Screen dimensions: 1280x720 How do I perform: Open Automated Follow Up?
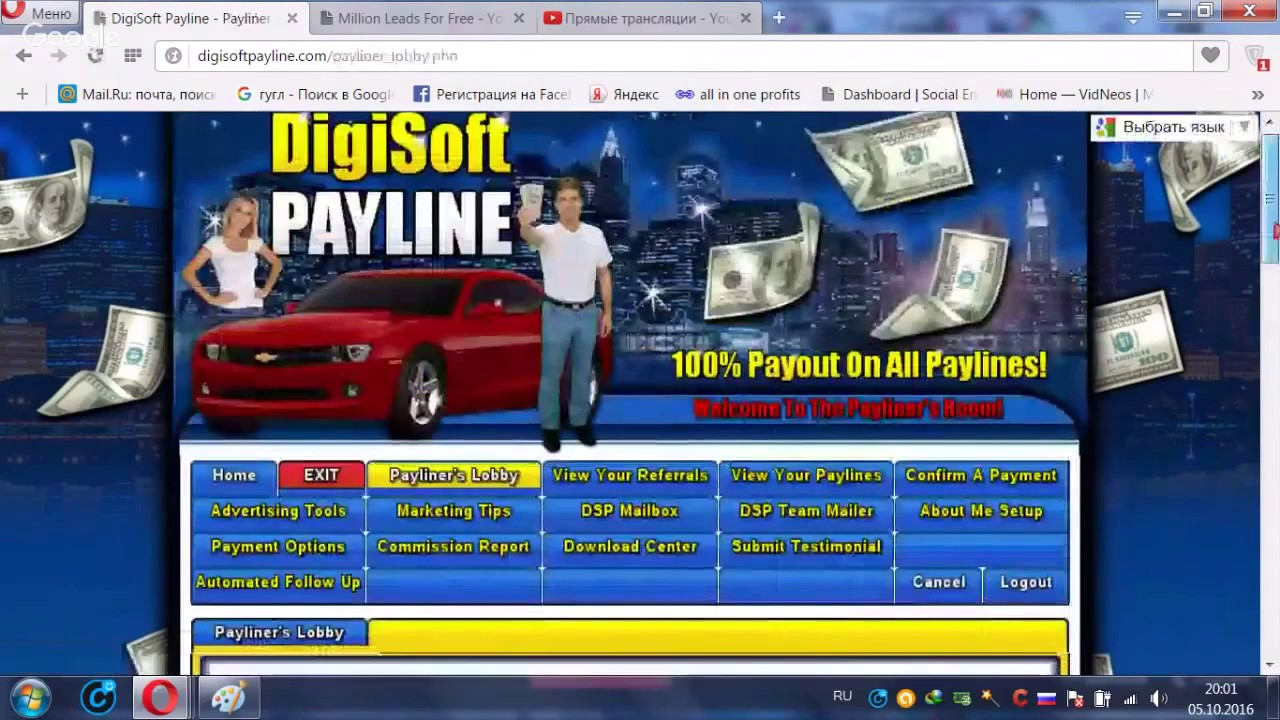278,582
